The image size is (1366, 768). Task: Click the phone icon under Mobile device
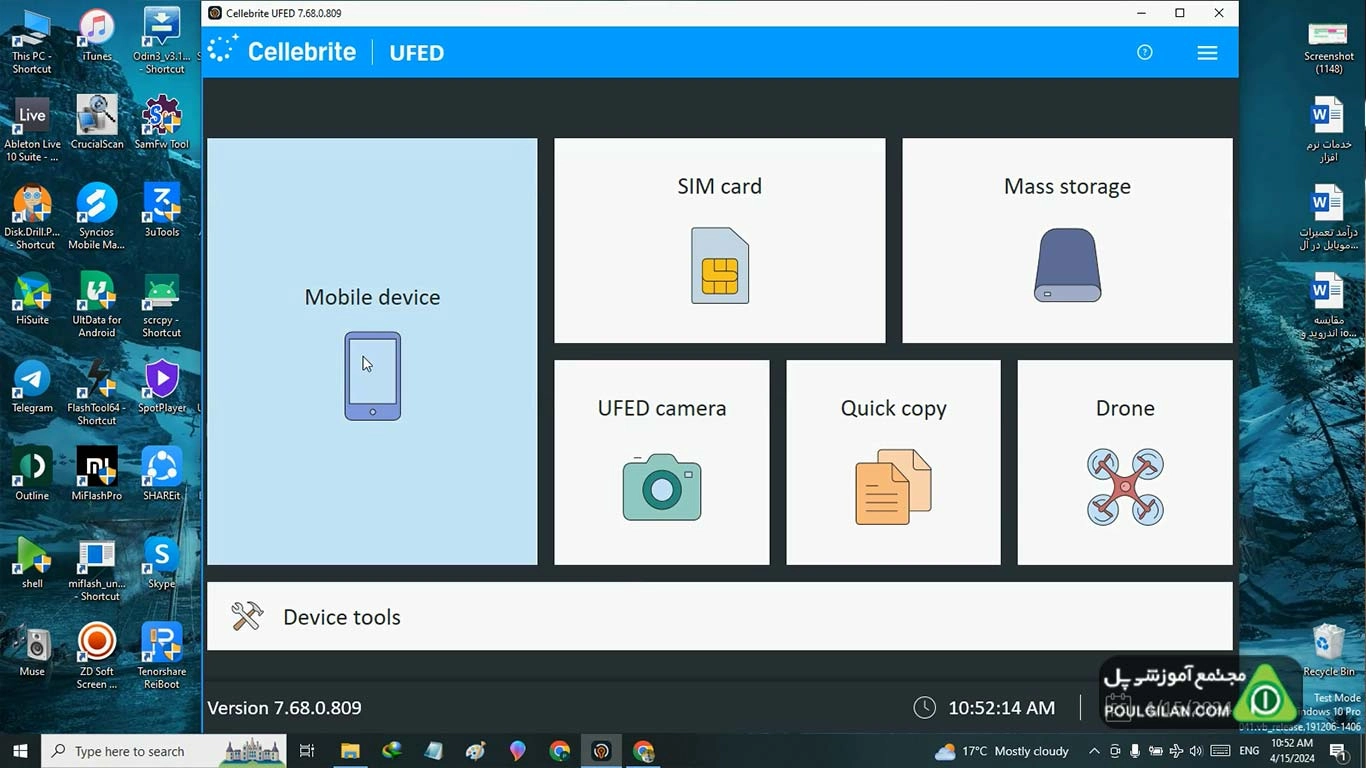(x=373, y=376)
